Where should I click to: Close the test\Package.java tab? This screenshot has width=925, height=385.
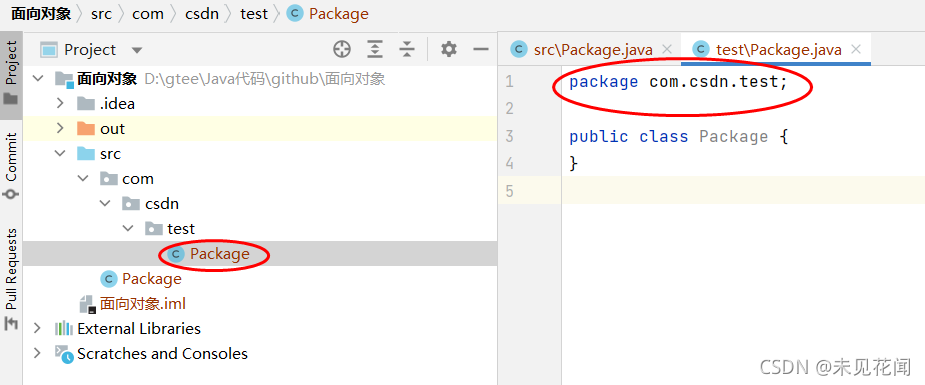pos(857,49)
